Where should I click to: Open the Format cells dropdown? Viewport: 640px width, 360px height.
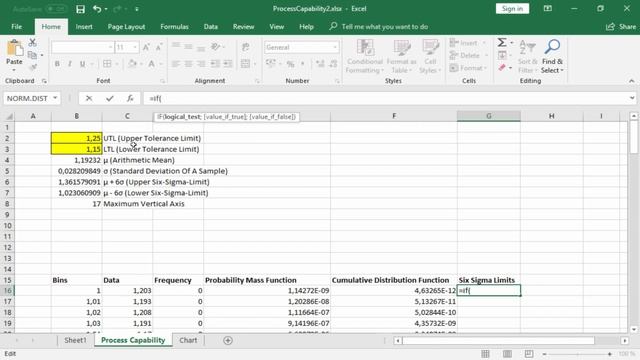coord(485,68)
